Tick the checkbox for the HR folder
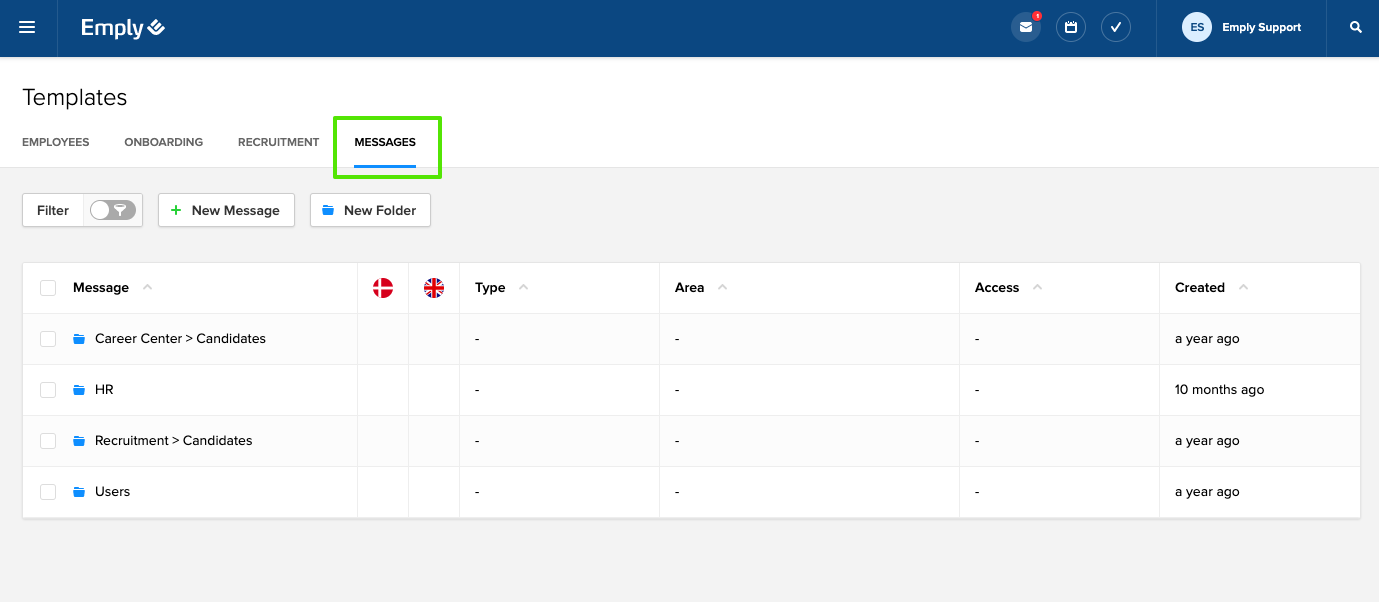This screenshot has width=1379, height=602. [x=48, y=390]
